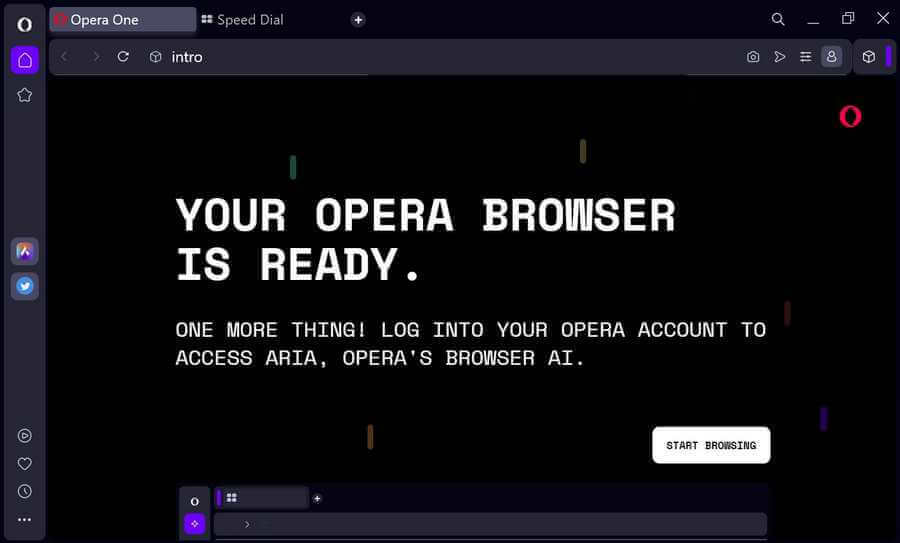The image size is (900, 543).
Task: Open a new tab with plus button
Action: pos(358,20)
